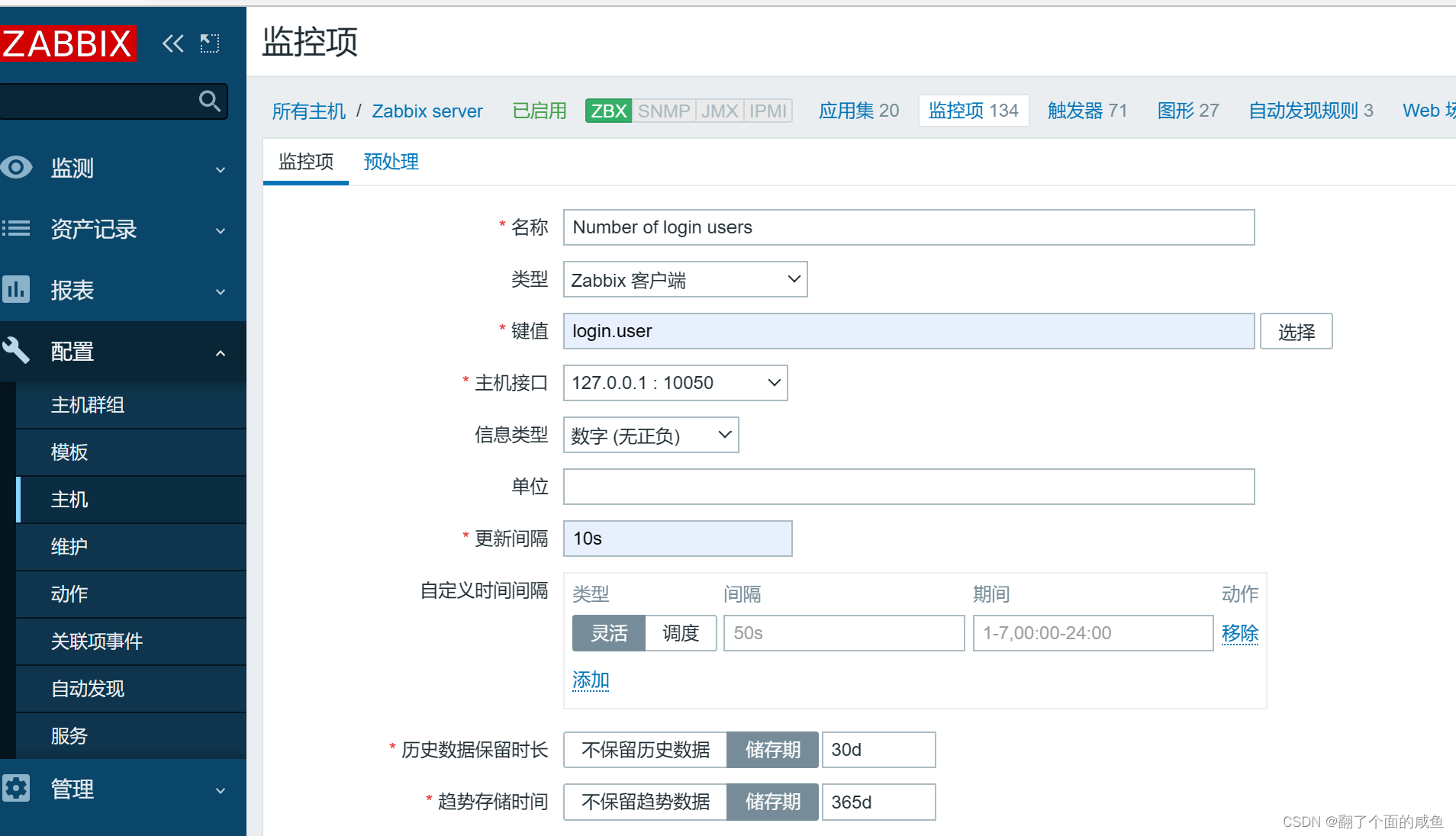Open the 主机接口 dropdown
Viewport: 1456px width, 836px height.
coord(675,383)
